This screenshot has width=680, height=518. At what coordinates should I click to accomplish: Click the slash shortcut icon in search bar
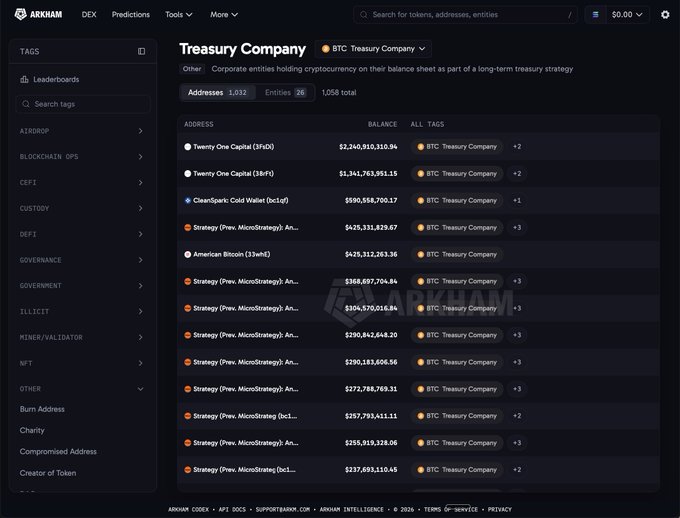tap(569, 15)
